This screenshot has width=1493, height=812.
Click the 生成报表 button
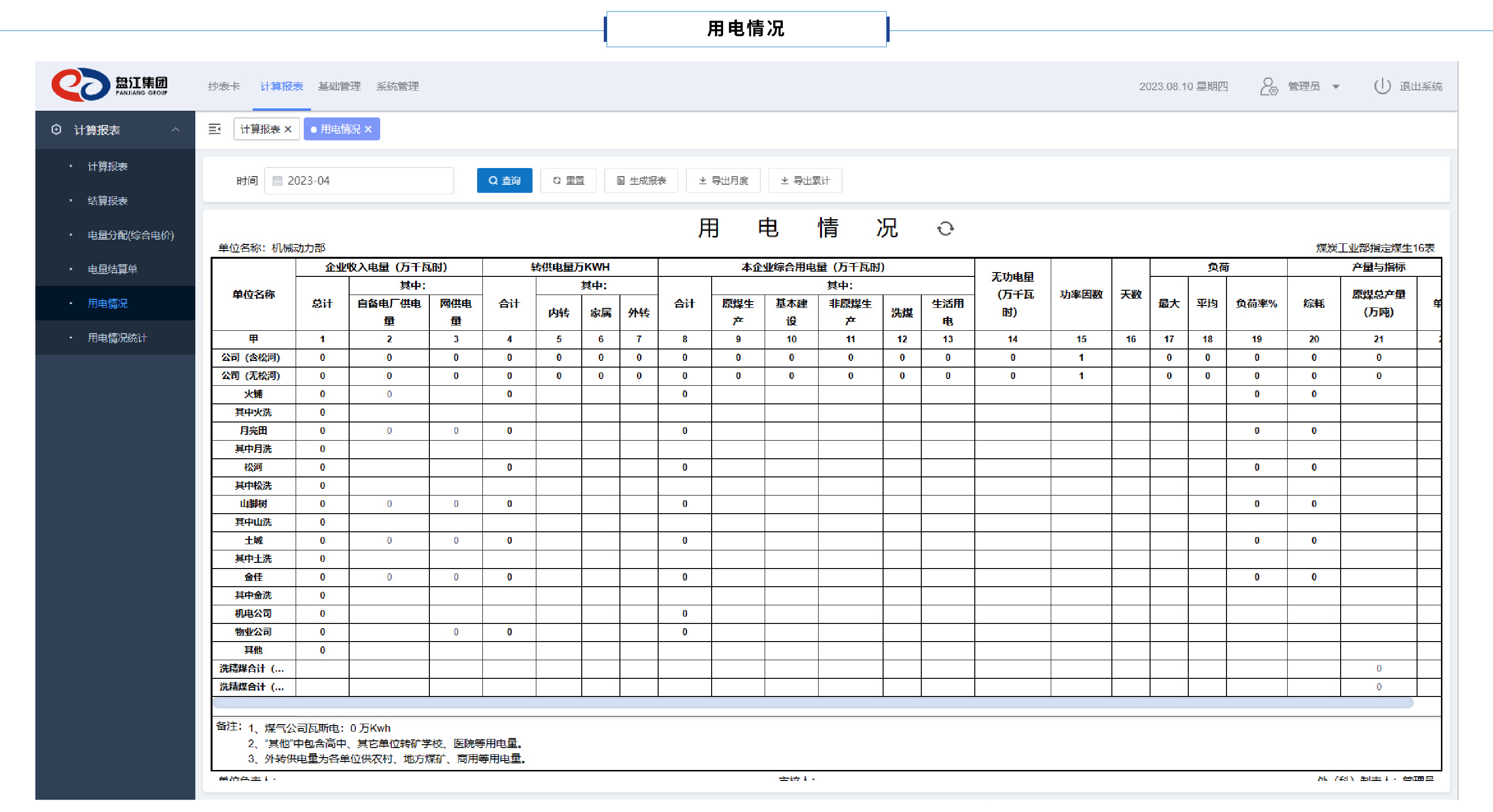pos(641,181)
